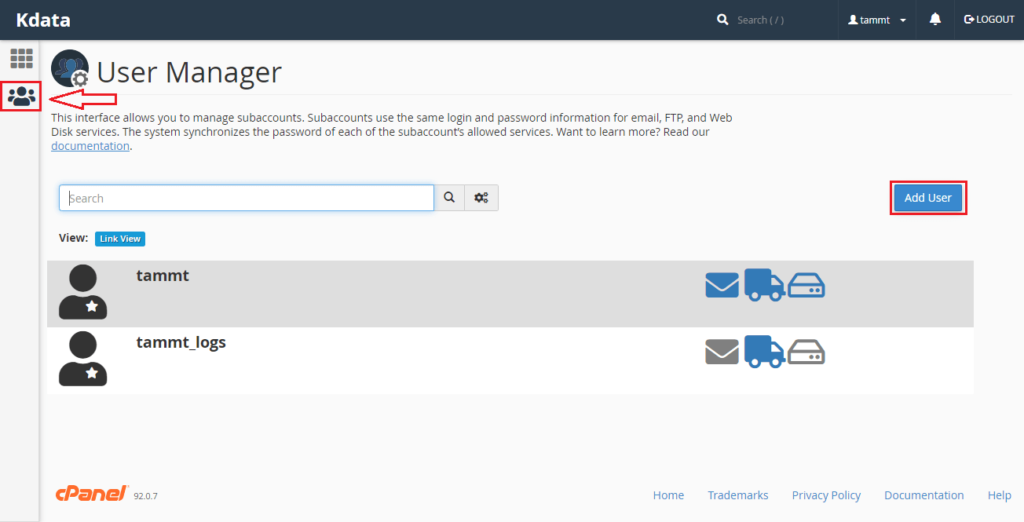
Task: Click the Web Disk drive icon for tammt
Action: pos(806,285)
